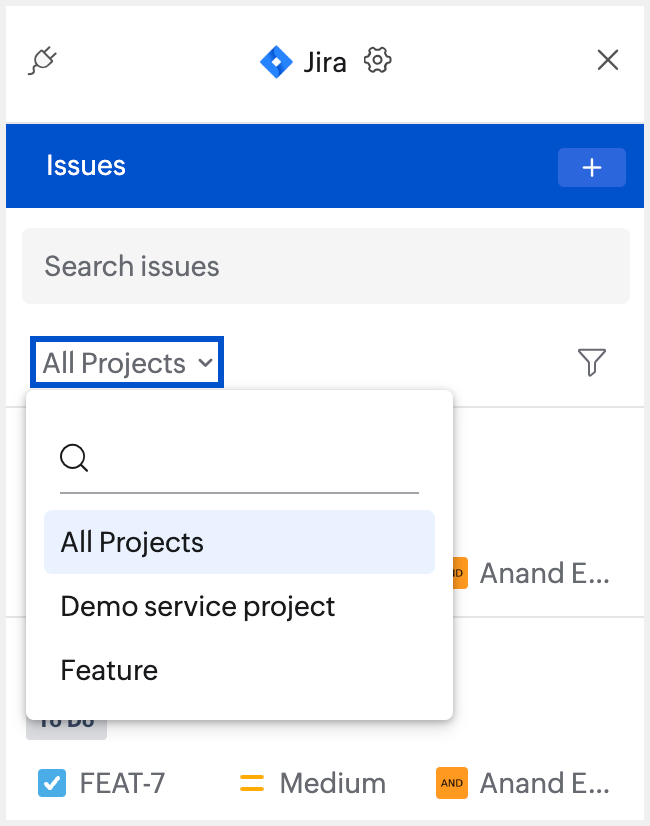Close the Jira panel
This screenshot has width=650, height=826.
pyautogui.click(x=607, y=61)
